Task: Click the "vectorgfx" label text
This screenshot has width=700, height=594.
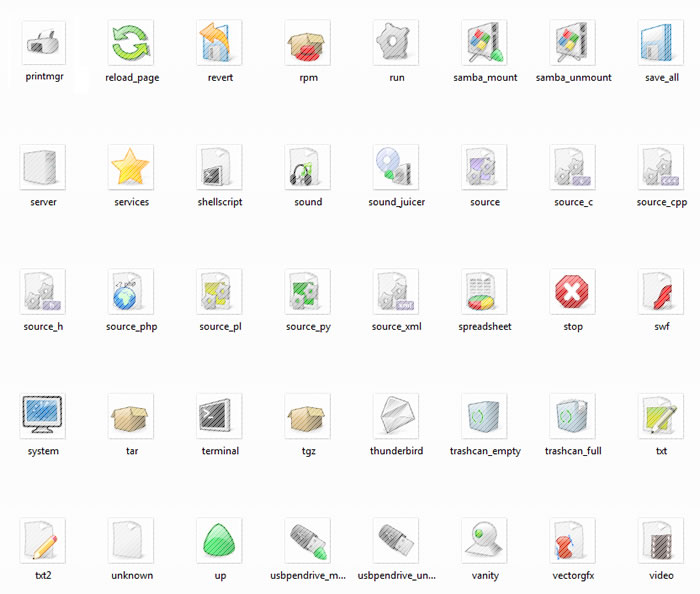Action: pos(573,576)
